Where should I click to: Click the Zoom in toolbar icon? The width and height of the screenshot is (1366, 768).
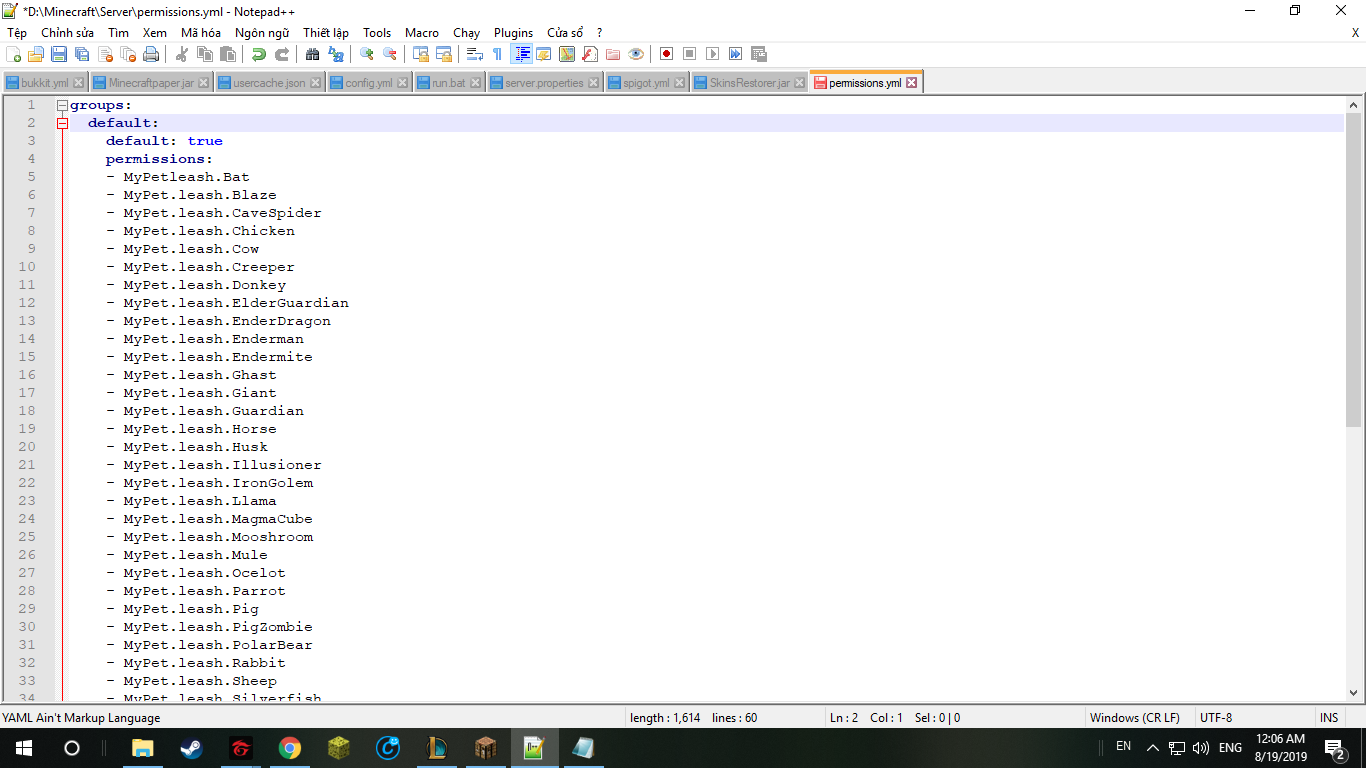point(367,54)
